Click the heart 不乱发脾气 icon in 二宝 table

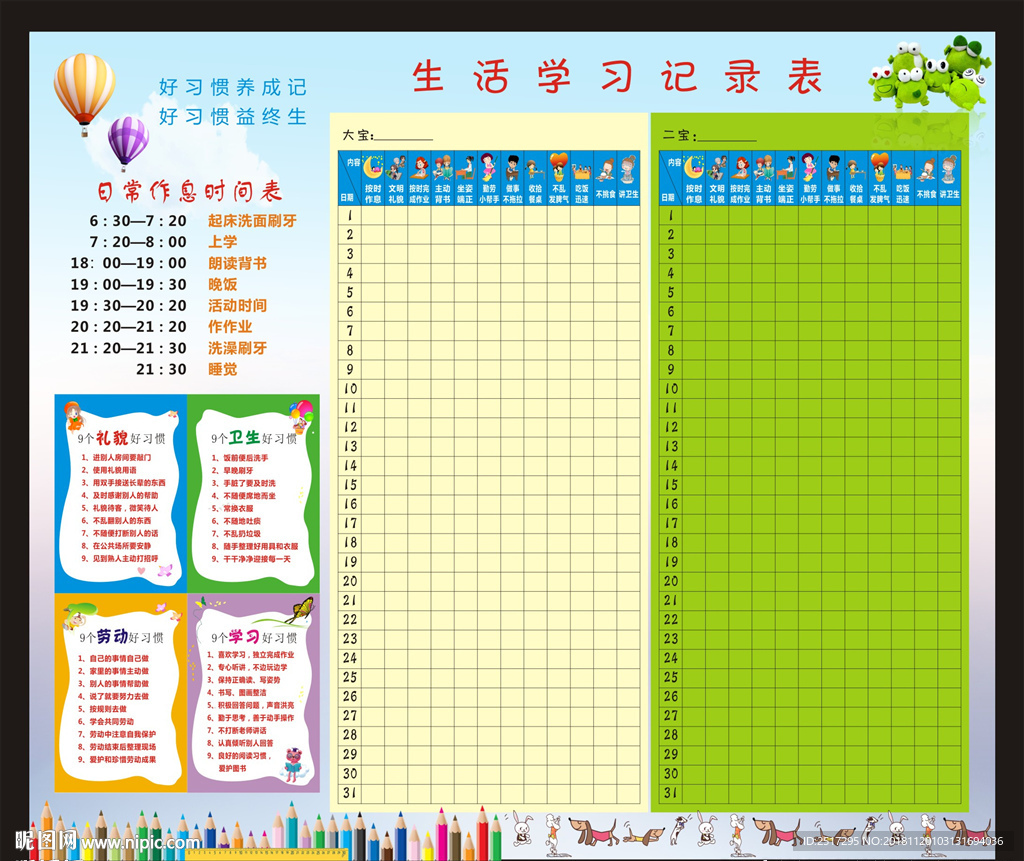tap(880, 167)
